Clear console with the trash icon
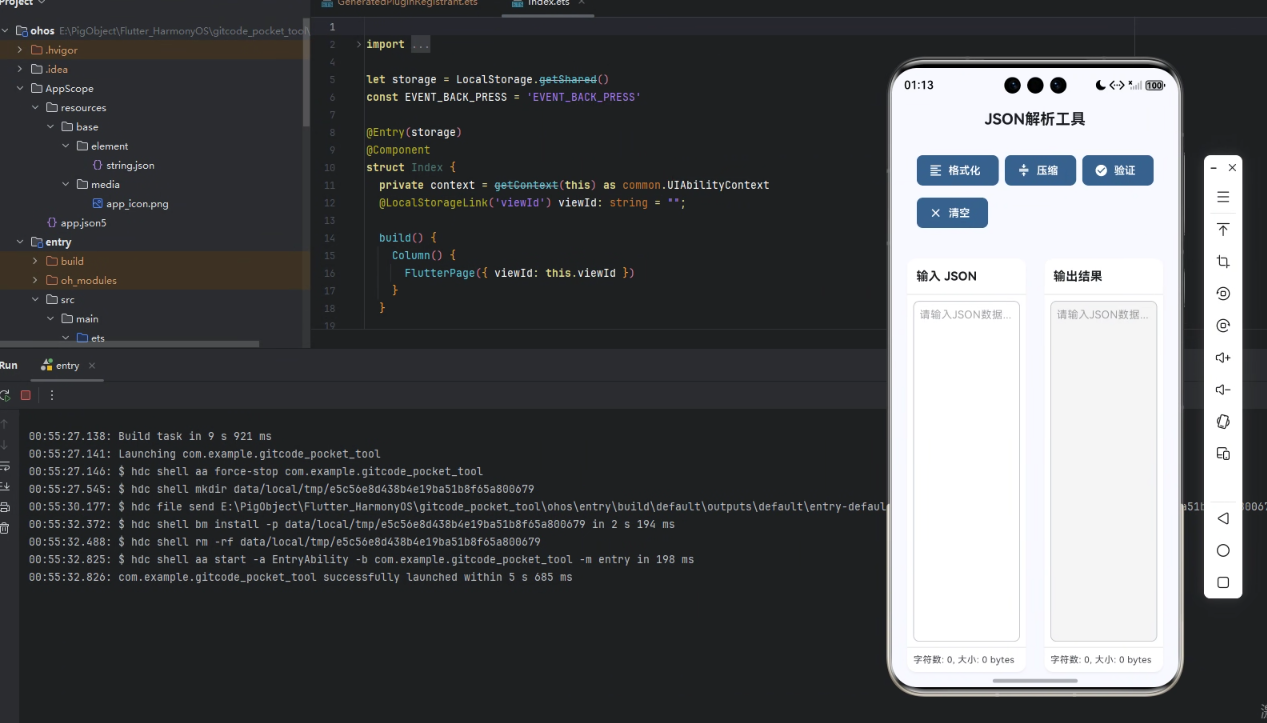The image size is (1267, 723). tap(5, 528)
